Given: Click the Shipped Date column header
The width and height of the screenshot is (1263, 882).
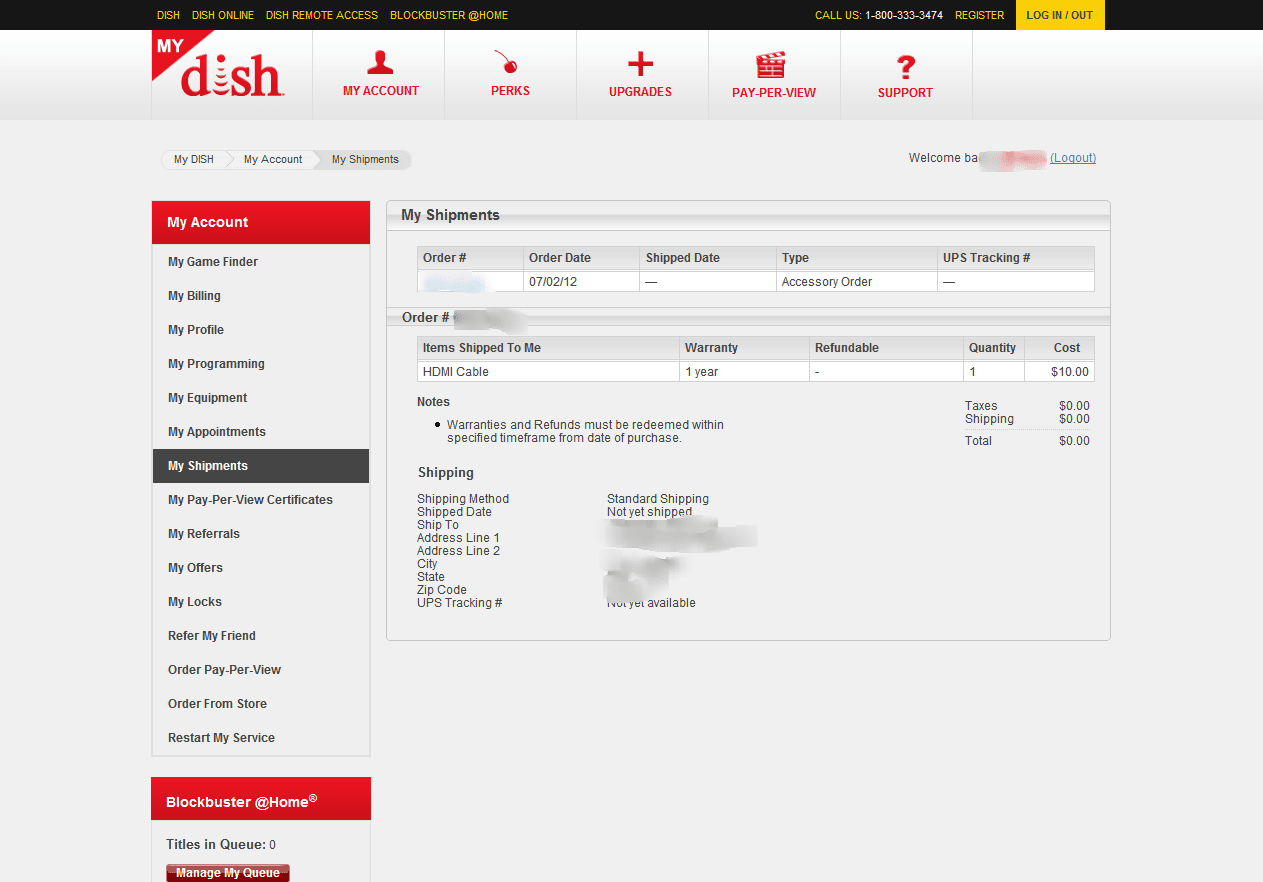Looking at the screenshot, I should coord(708,258).
